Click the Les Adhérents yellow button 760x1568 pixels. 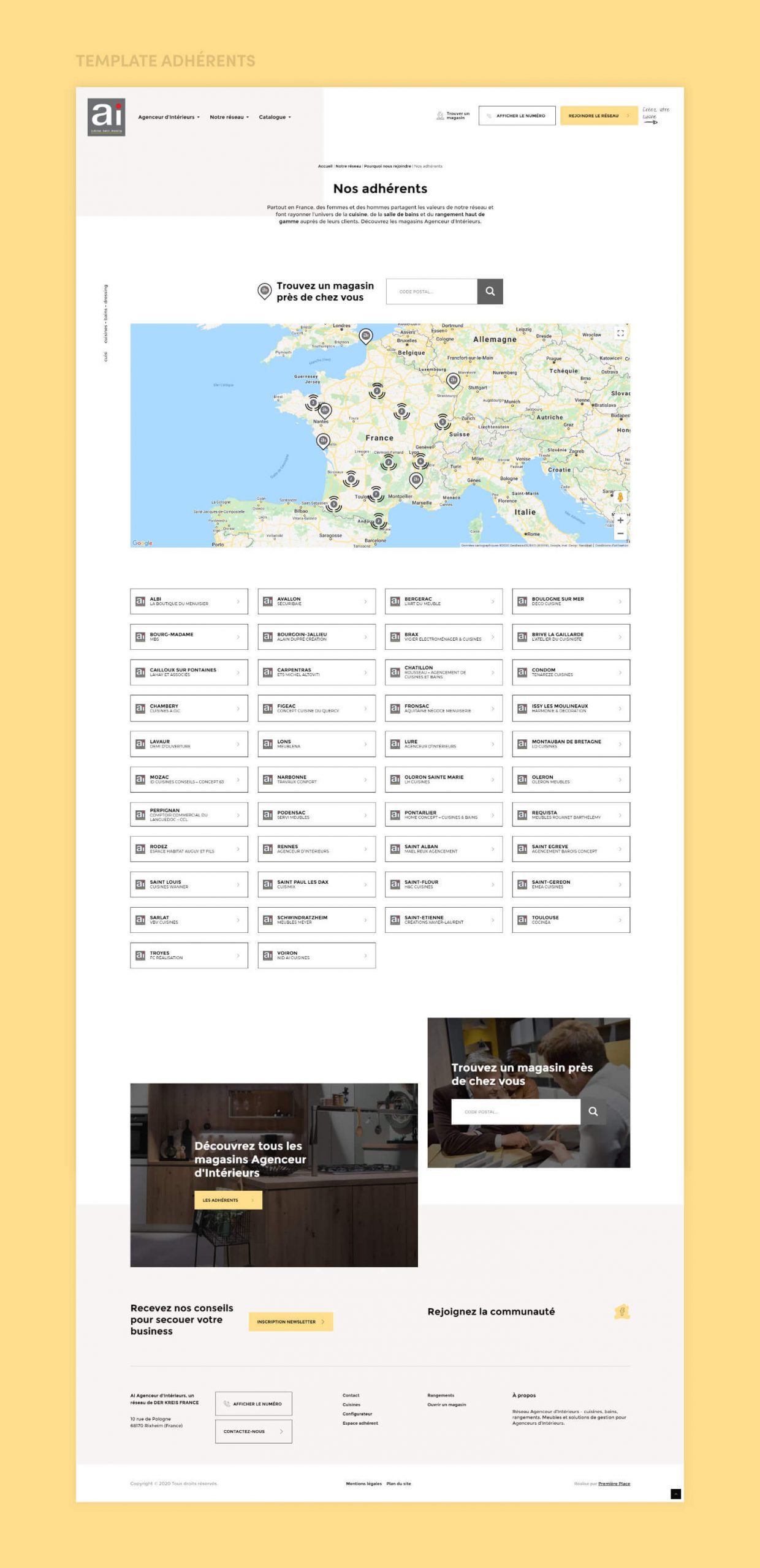click(x=228, y=1200)
